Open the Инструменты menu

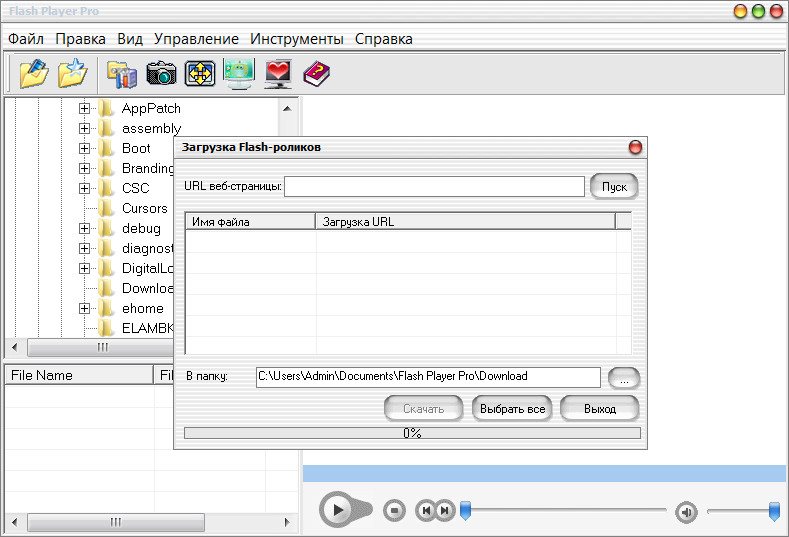(297, 39)
